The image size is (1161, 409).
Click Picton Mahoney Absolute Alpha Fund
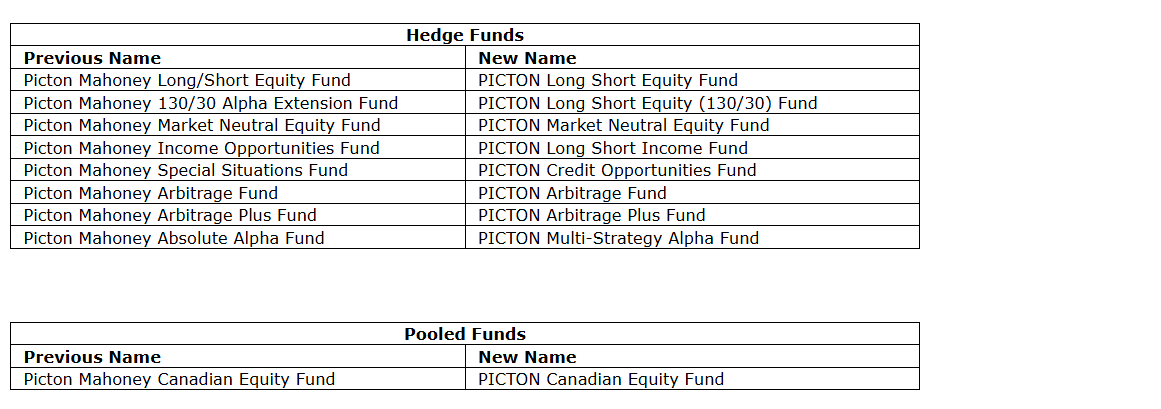coord(174,238)
